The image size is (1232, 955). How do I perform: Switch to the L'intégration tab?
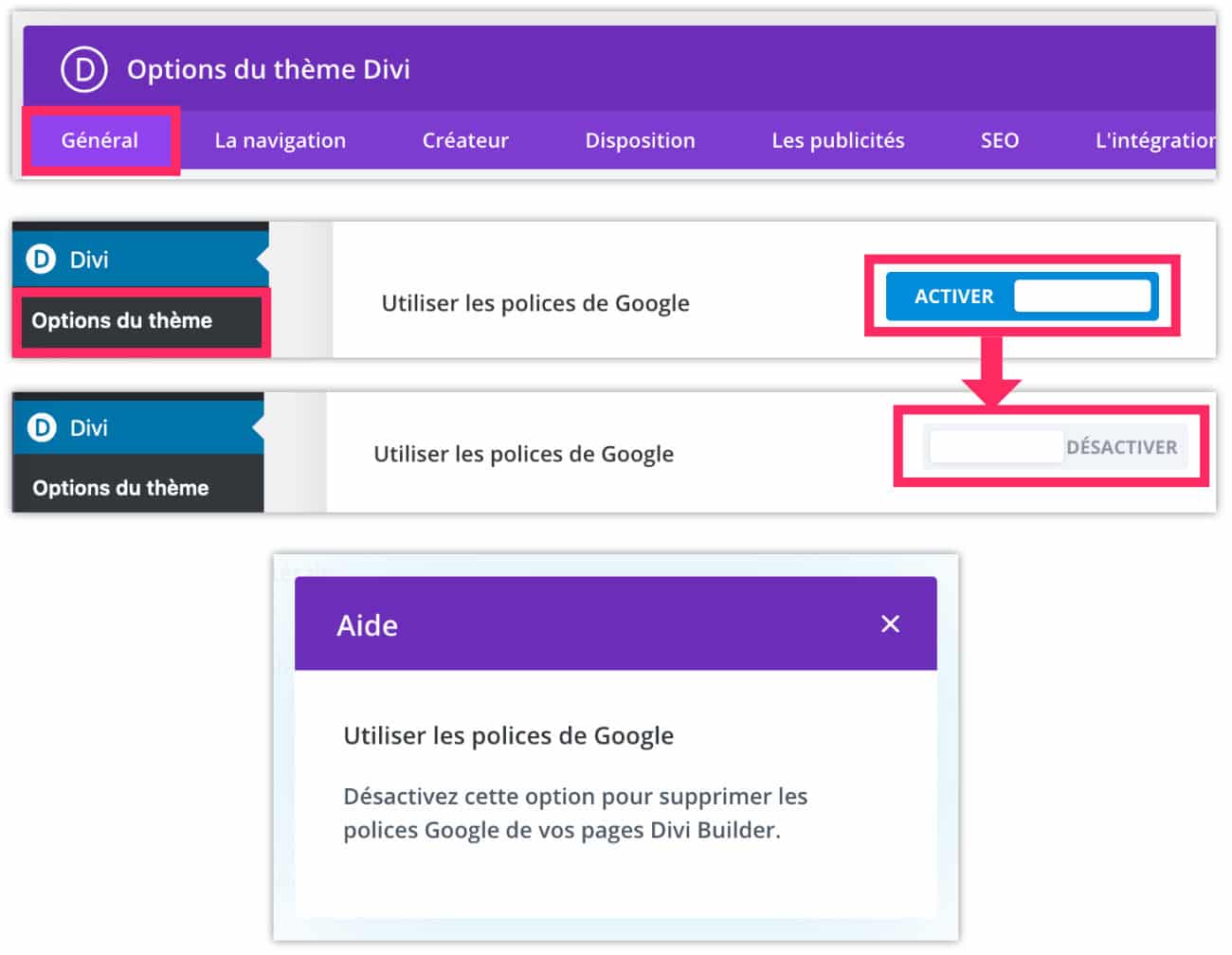1155,140
